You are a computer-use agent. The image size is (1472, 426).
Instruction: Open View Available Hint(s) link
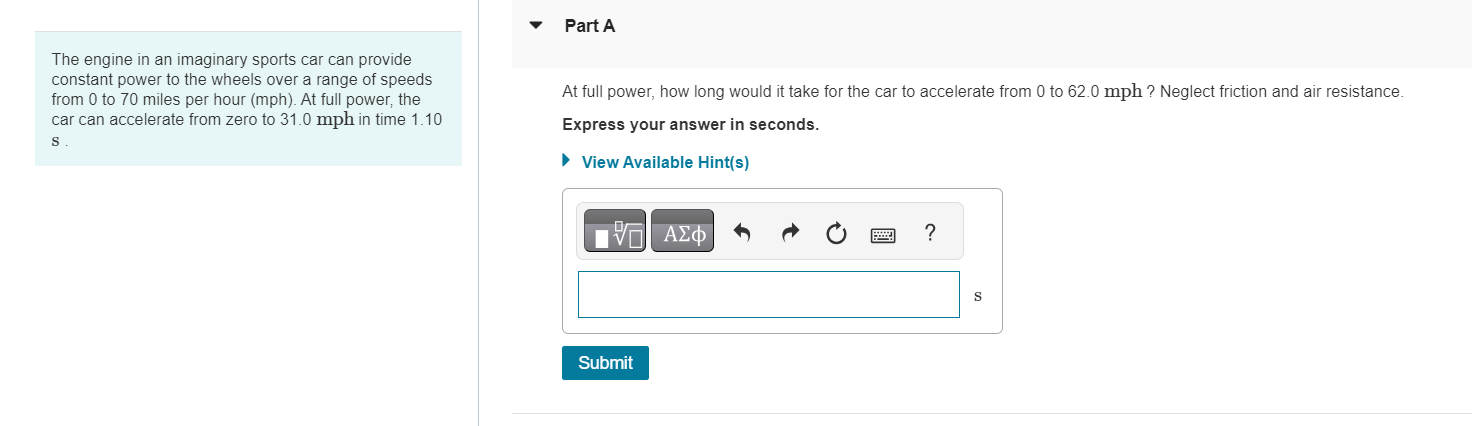click(665, 162)
